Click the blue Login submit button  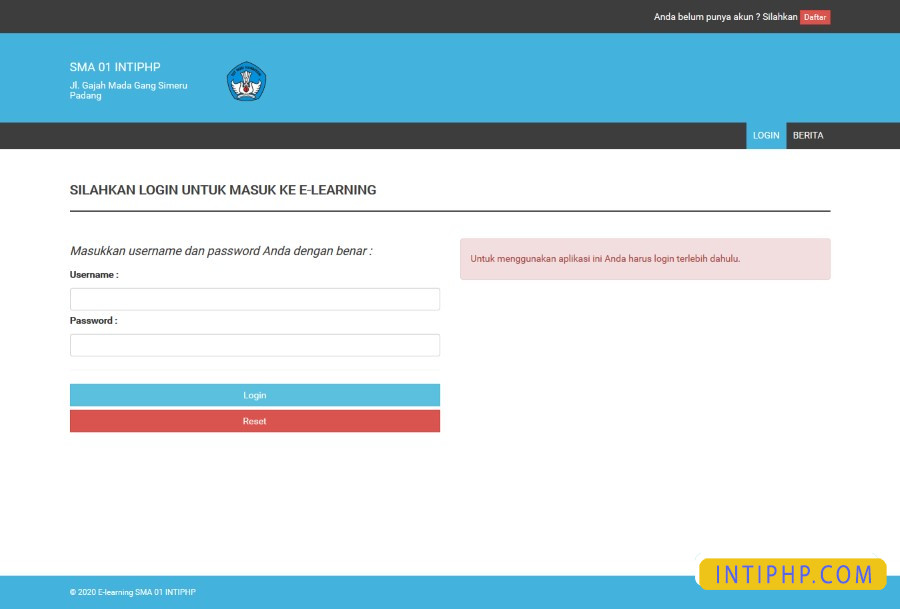tap(254, 394)
